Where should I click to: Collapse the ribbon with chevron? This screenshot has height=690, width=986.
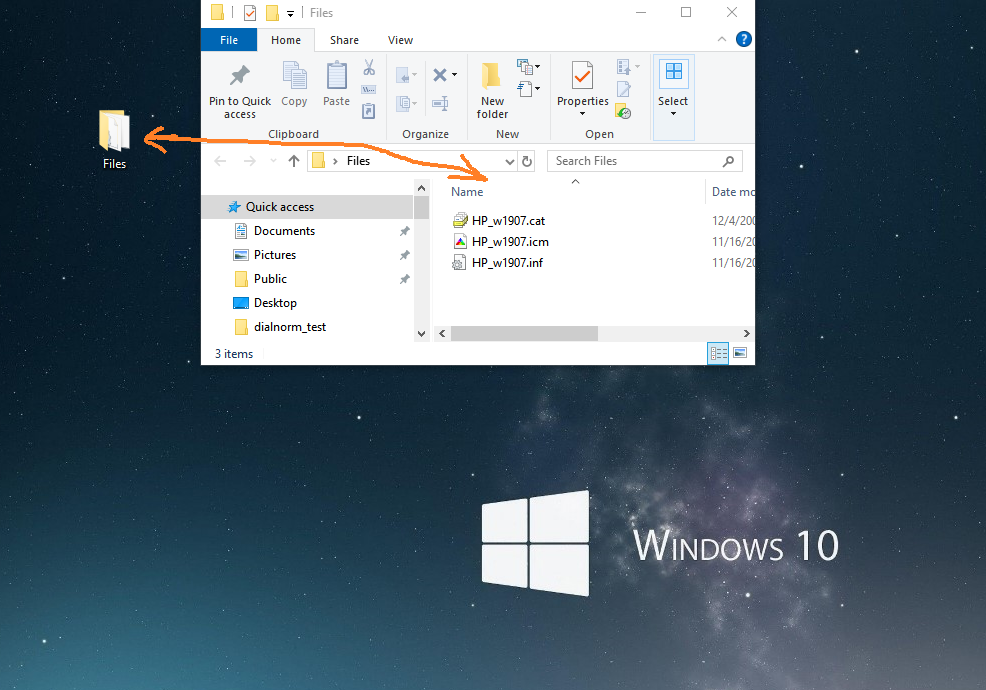click(x=722, y=40)
